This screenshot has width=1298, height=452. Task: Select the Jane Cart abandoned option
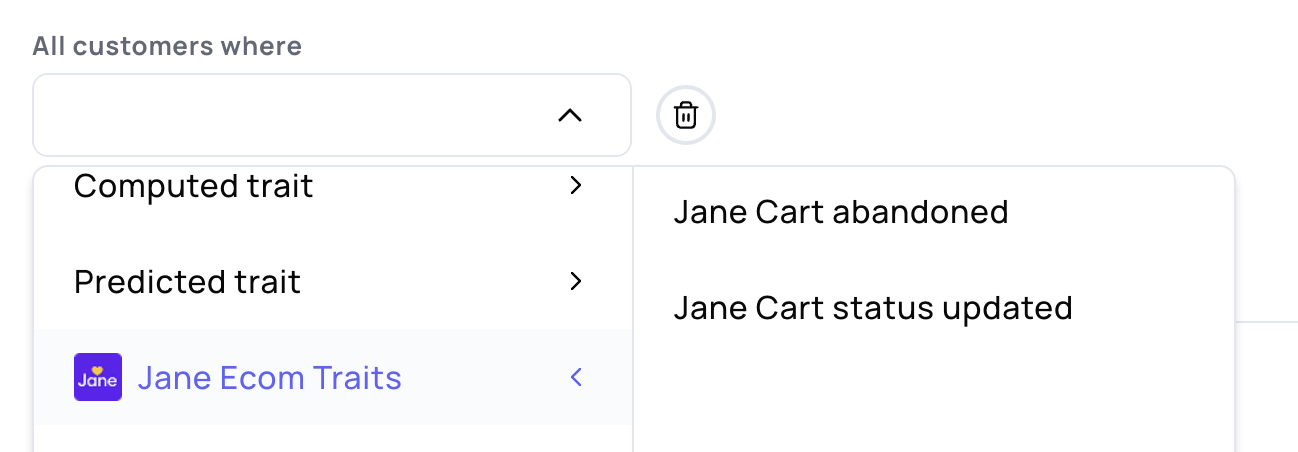(840, 212)
